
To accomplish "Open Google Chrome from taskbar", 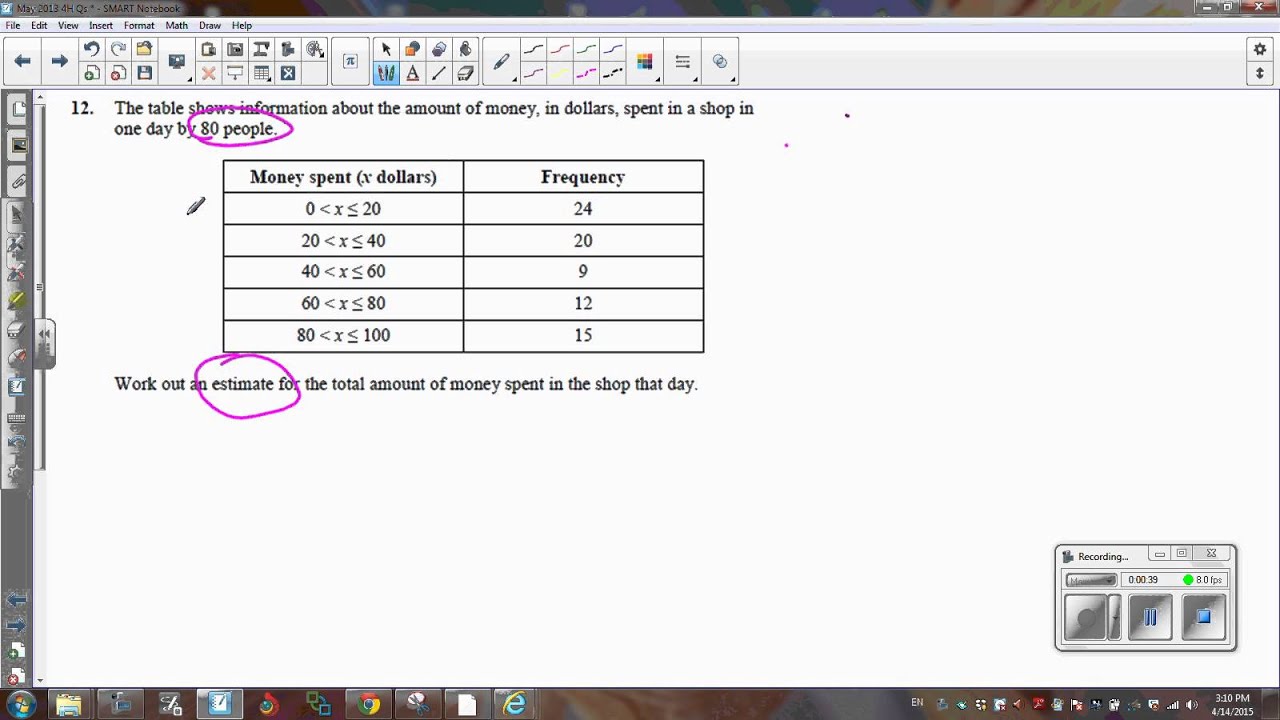I will (x=368, y=705).
